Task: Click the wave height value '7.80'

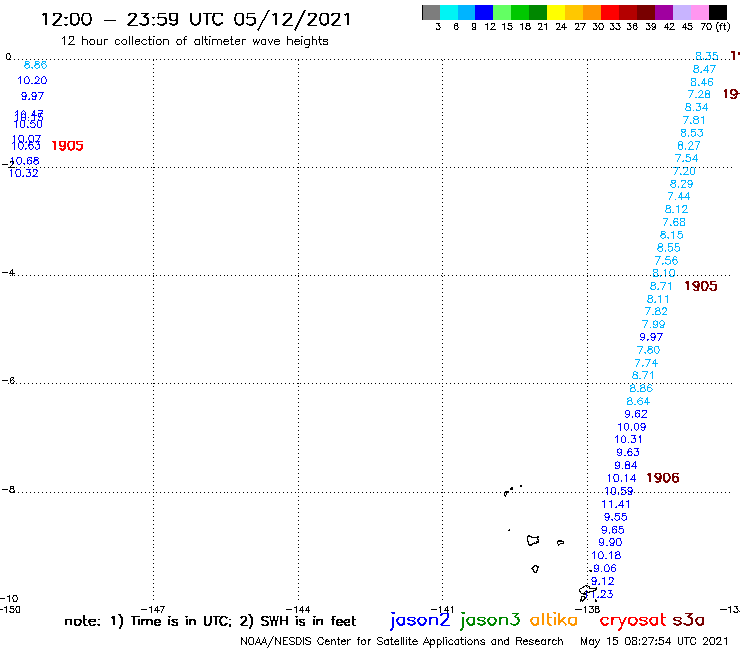Action: 648,350
